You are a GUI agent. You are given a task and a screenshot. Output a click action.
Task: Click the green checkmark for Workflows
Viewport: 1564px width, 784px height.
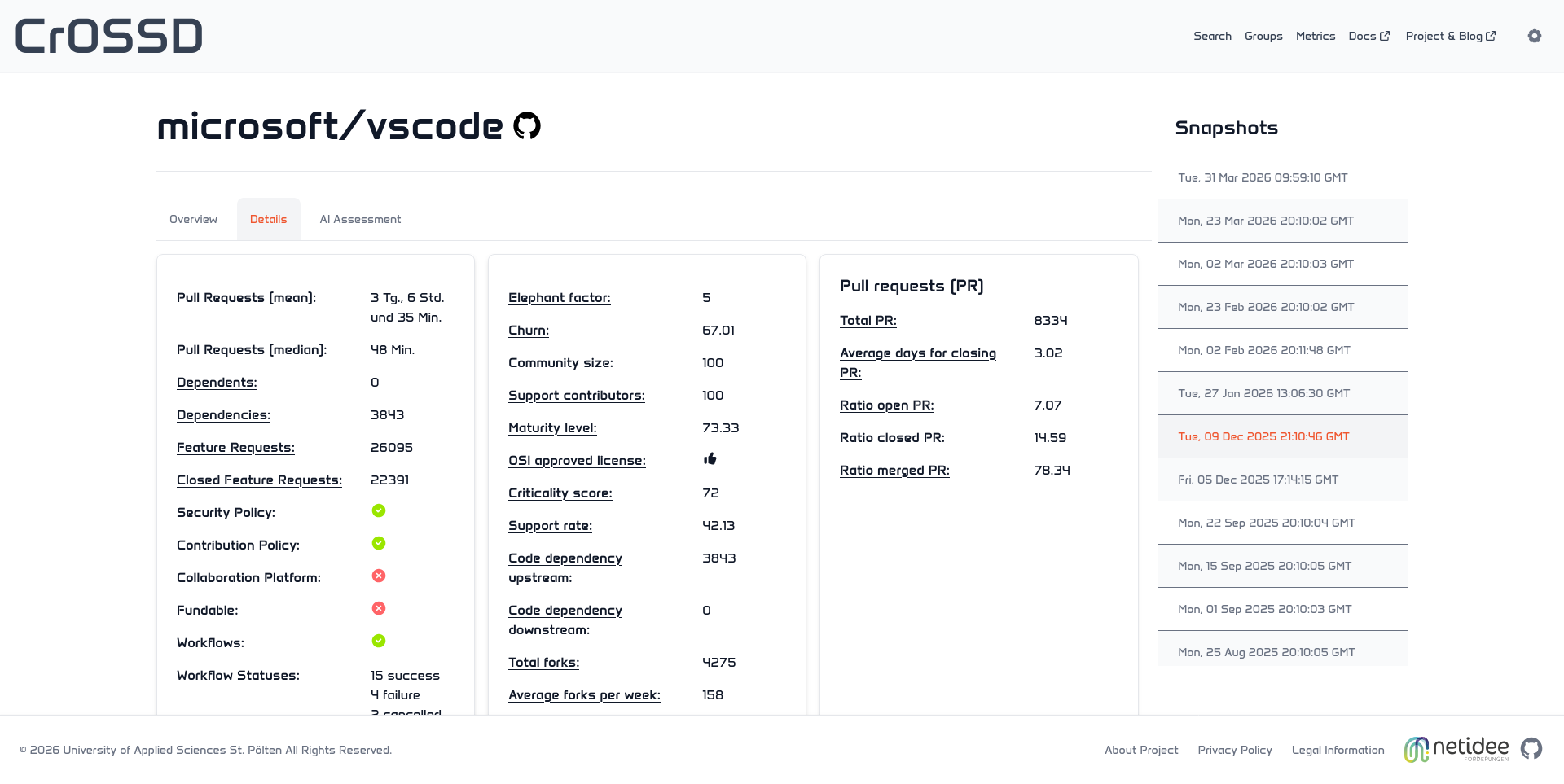(x=378, y=642)
